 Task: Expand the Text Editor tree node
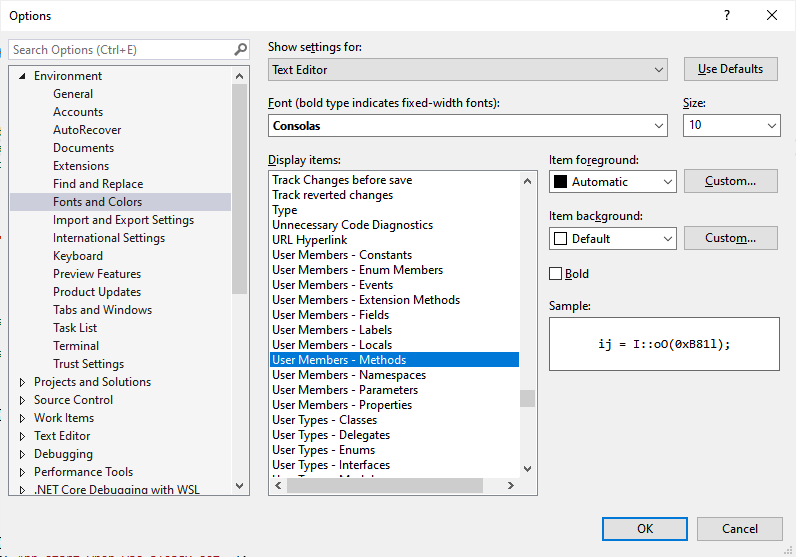click(x=22, y=436)
